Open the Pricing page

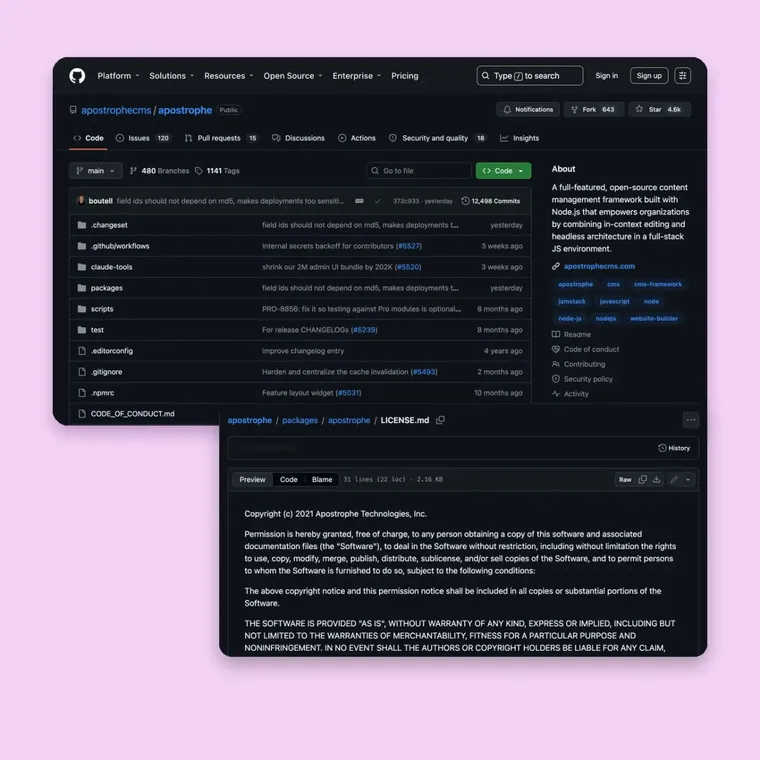click(x=405, y=76)
